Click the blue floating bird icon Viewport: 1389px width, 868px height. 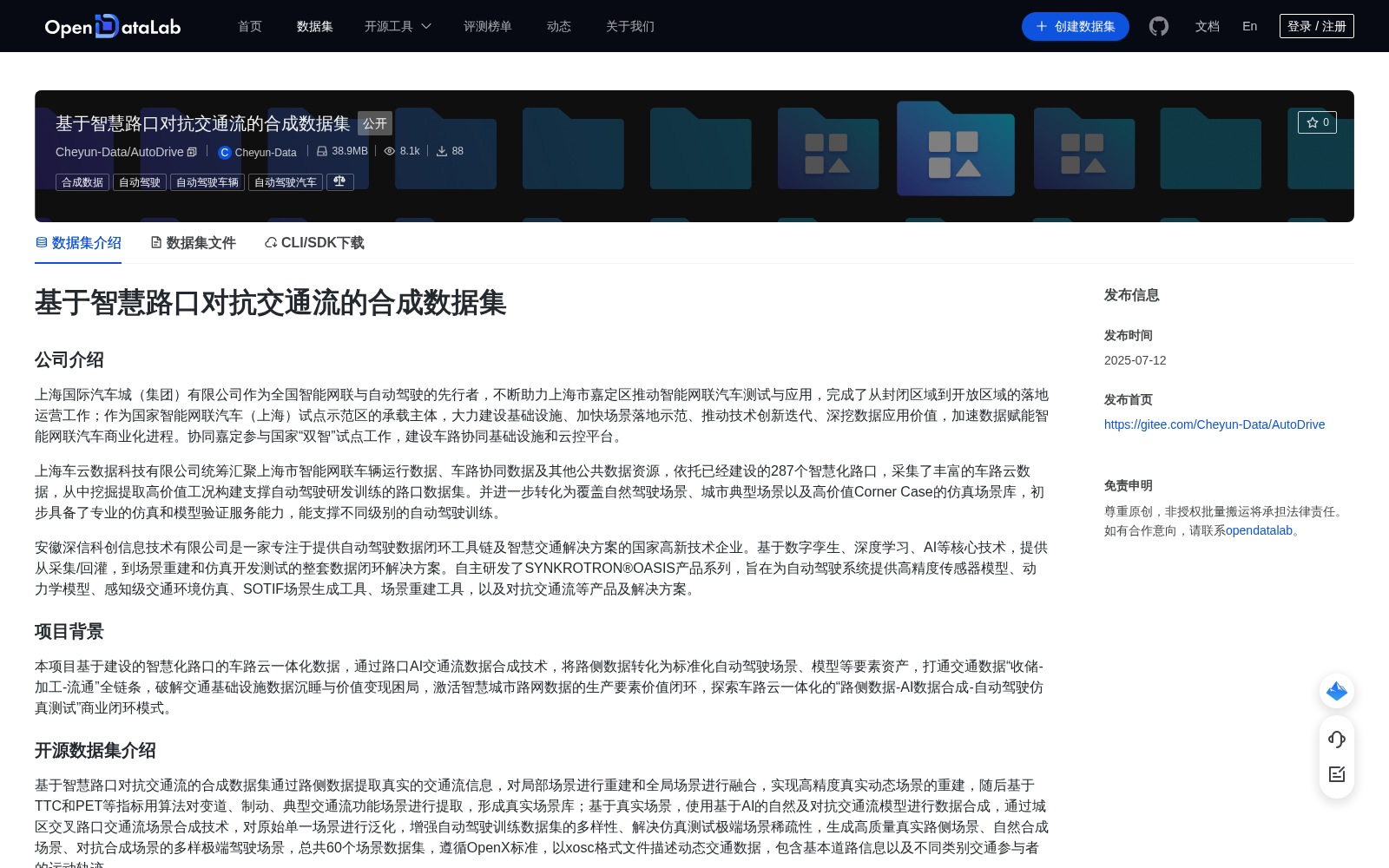(1337, 691)
